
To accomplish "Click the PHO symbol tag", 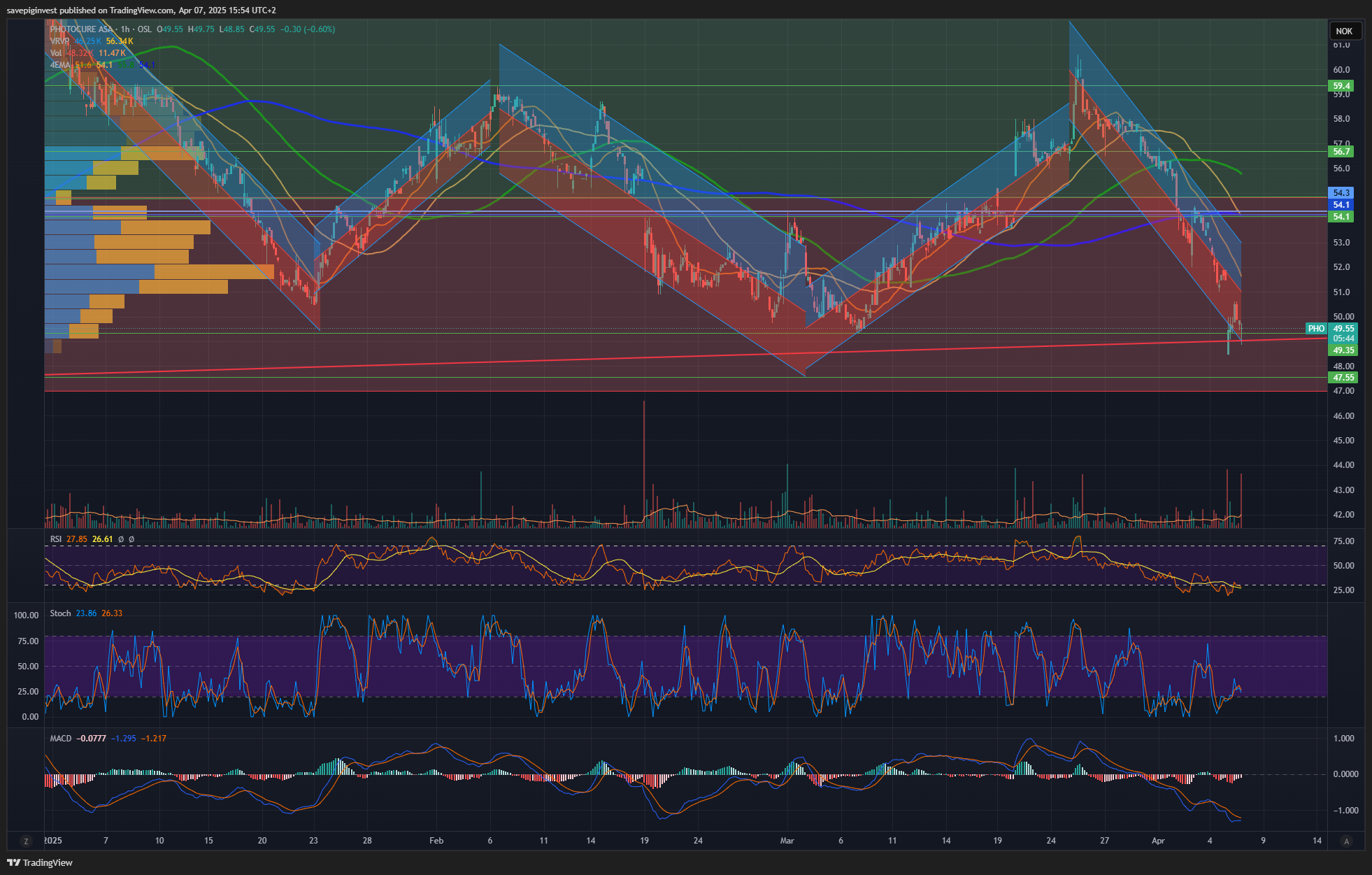I will (1316, 329).
